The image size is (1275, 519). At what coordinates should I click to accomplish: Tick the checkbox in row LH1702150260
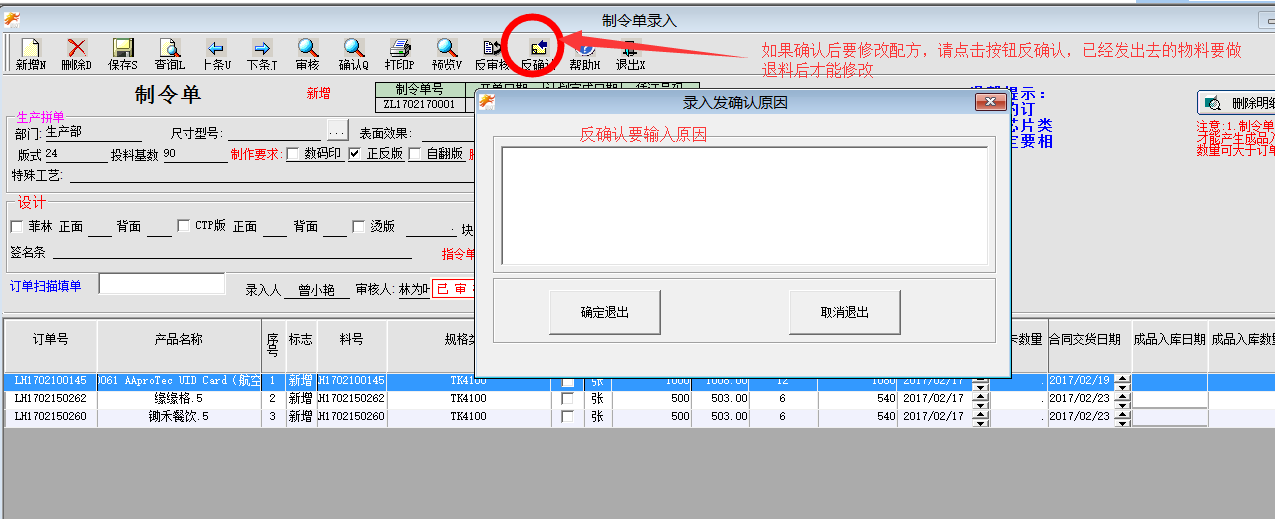[x=568, y=416]
